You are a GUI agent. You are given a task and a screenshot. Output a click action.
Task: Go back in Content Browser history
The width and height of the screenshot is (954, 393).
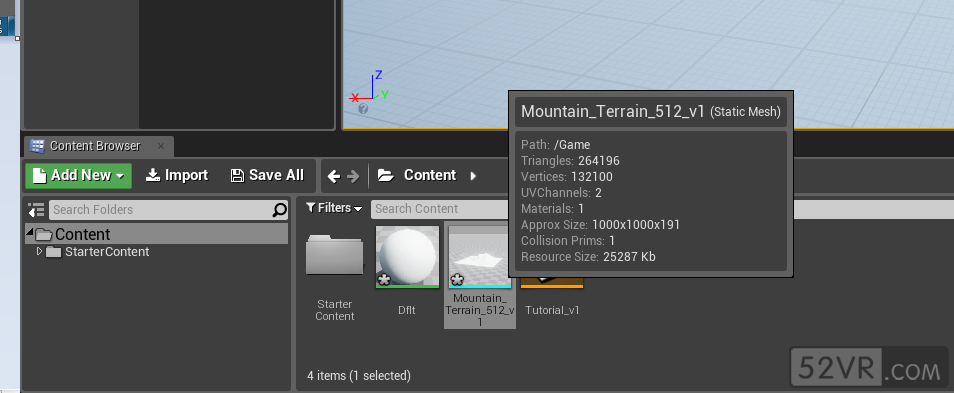click(334, 176)
